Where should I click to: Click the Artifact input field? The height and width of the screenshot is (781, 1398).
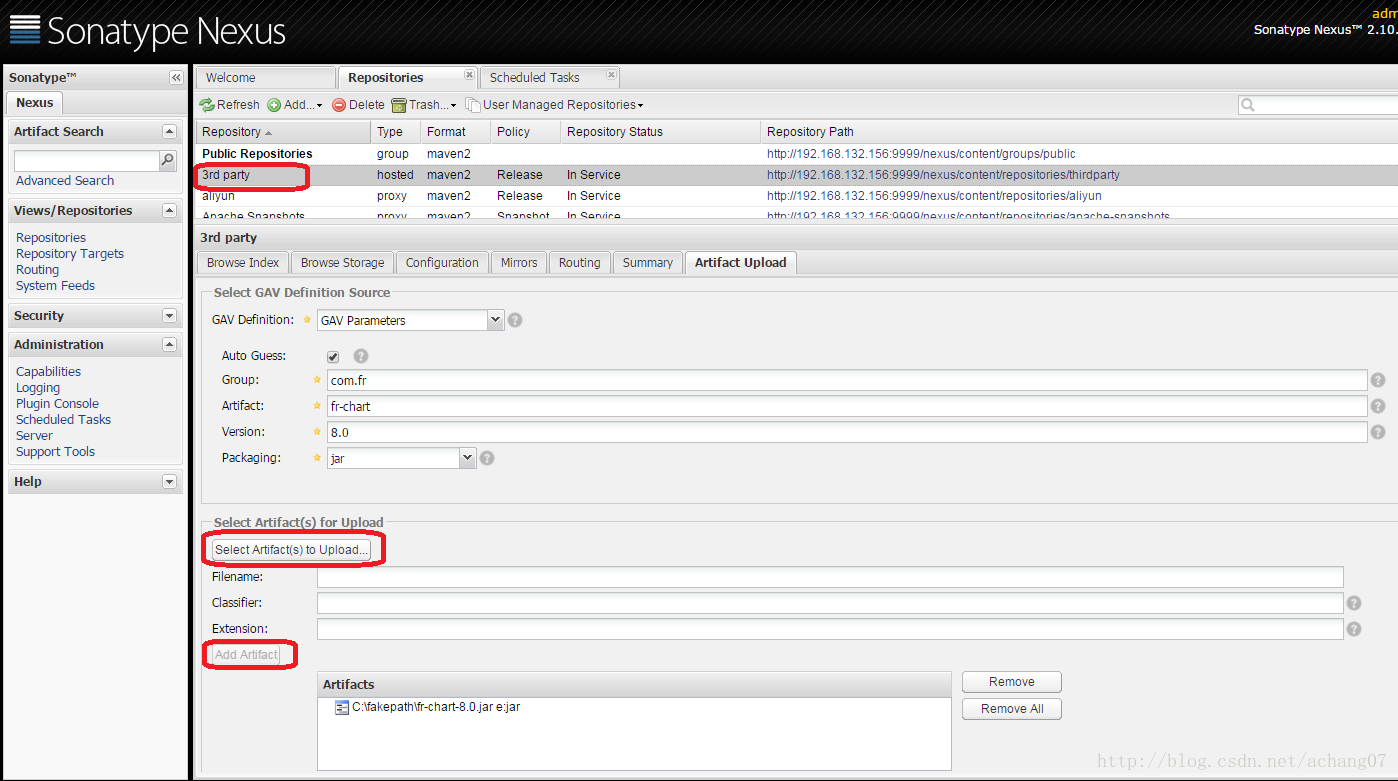[x=846, y=406]
